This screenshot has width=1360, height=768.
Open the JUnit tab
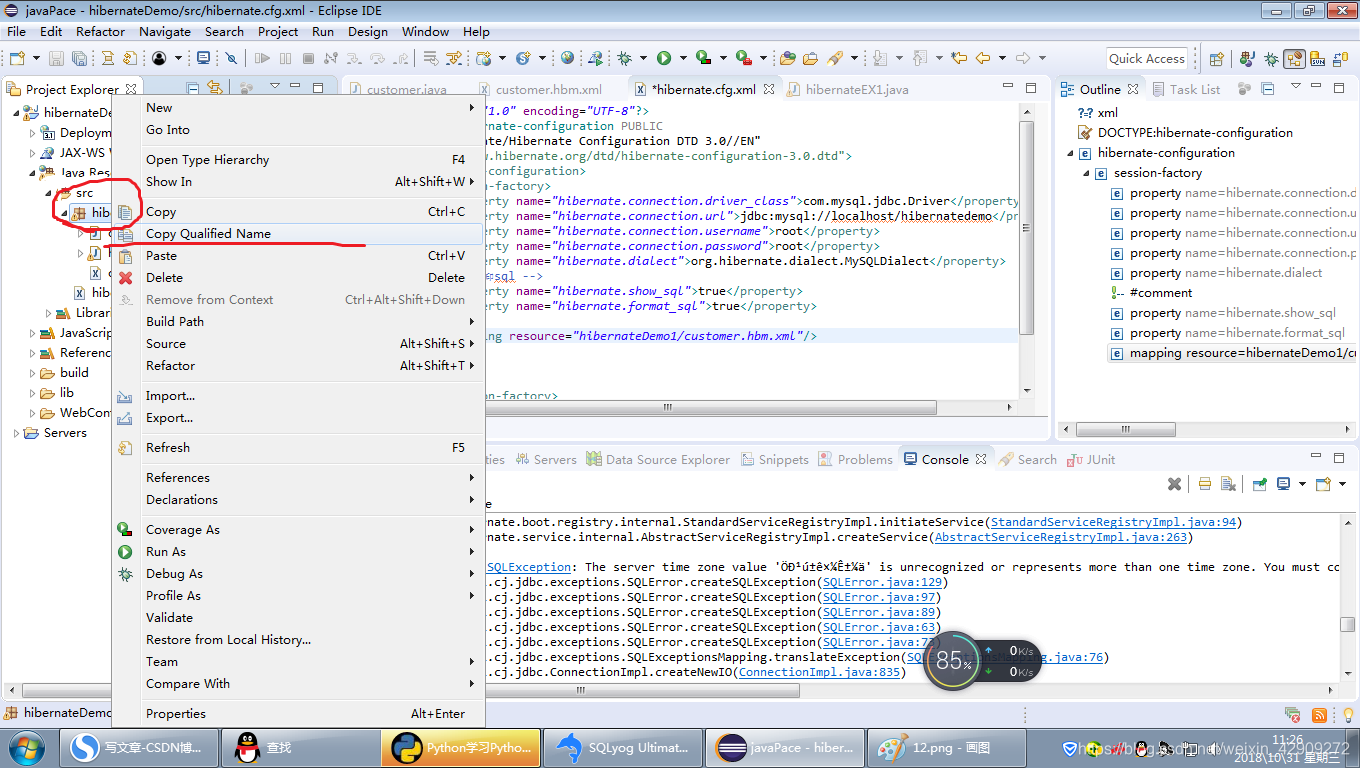[x=1092, y=459]
